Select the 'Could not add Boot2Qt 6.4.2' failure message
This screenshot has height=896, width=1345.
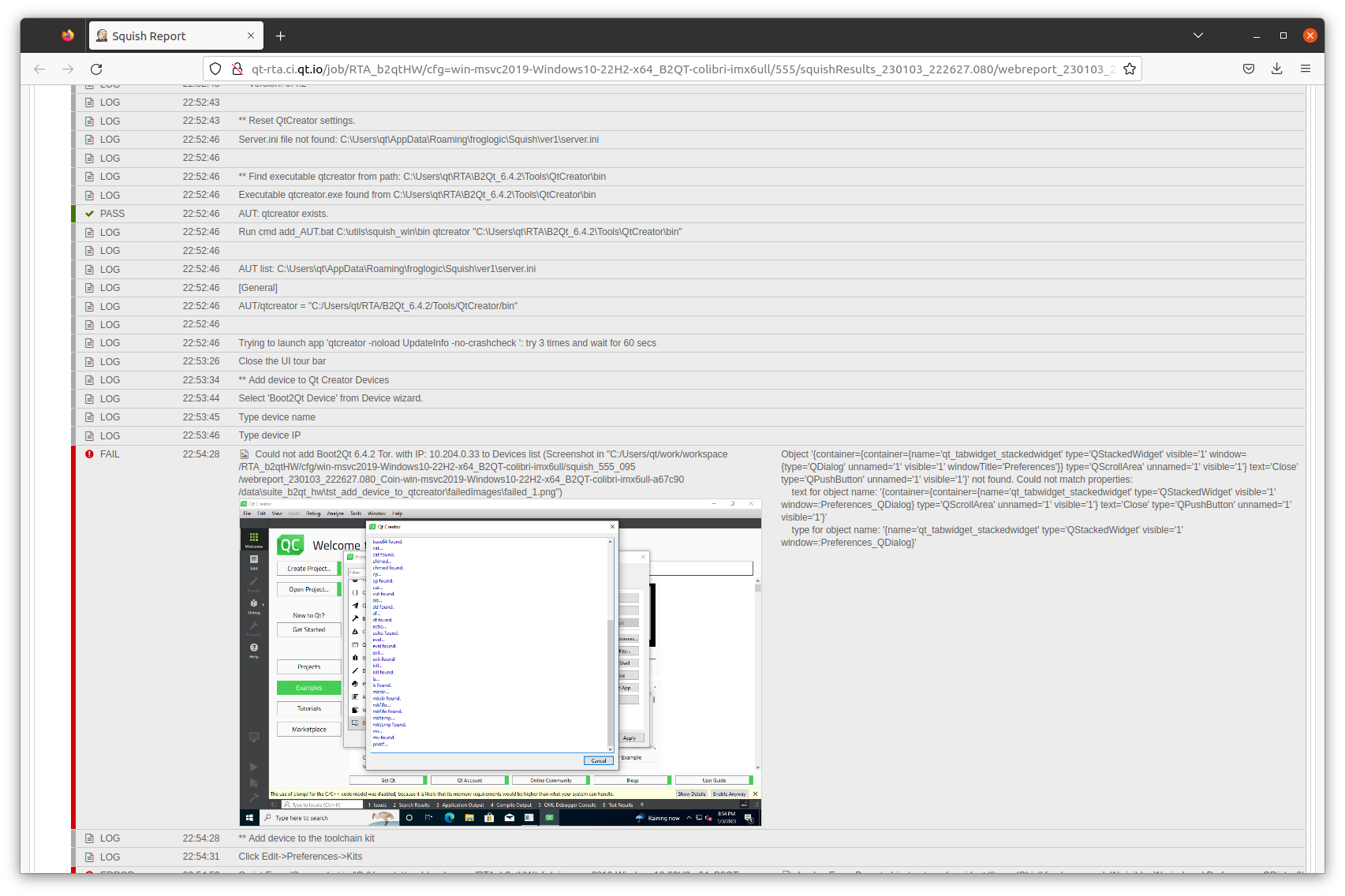(484, 473)
